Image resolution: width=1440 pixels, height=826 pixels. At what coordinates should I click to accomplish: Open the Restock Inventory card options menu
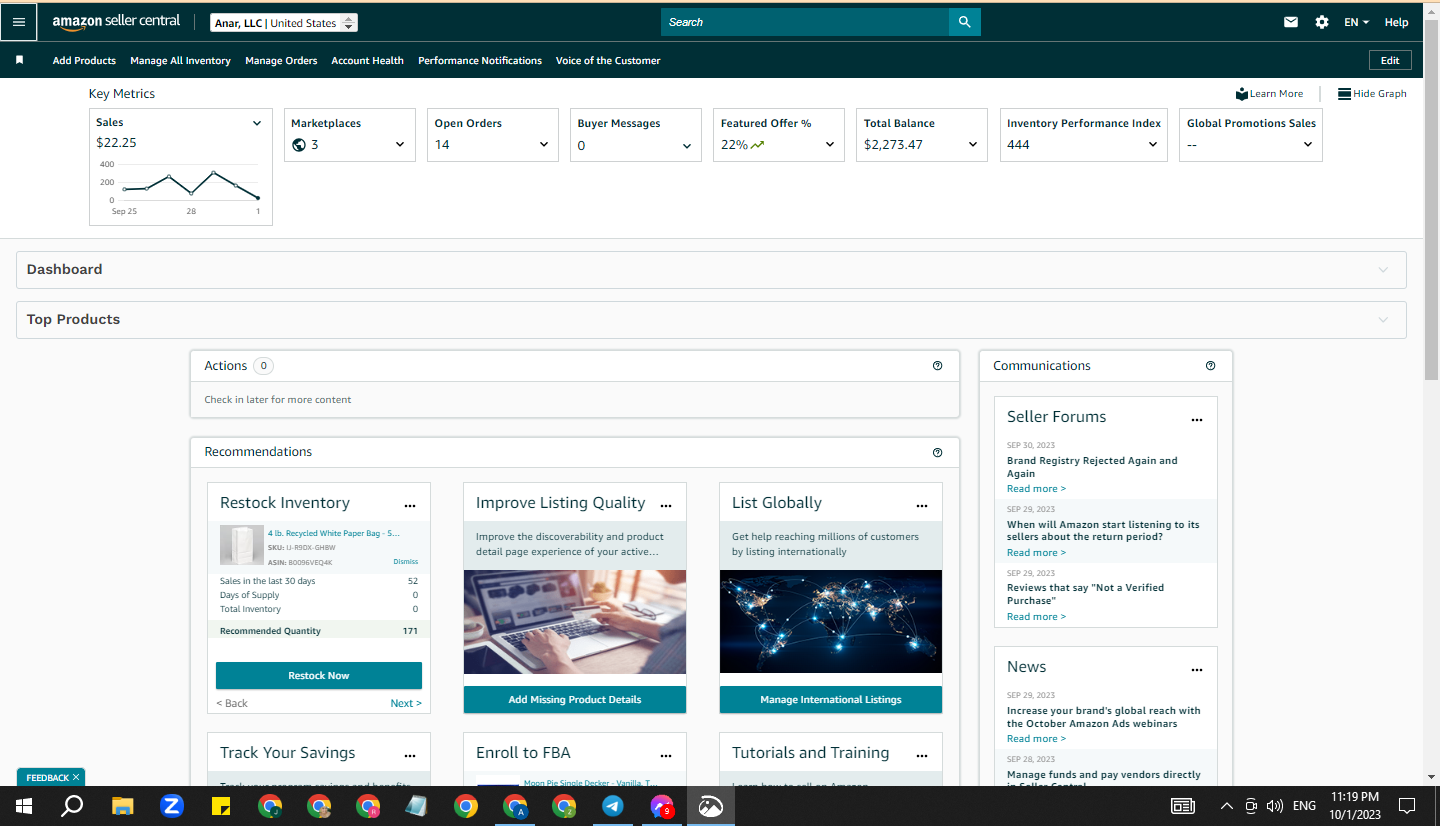coord(410,506)
